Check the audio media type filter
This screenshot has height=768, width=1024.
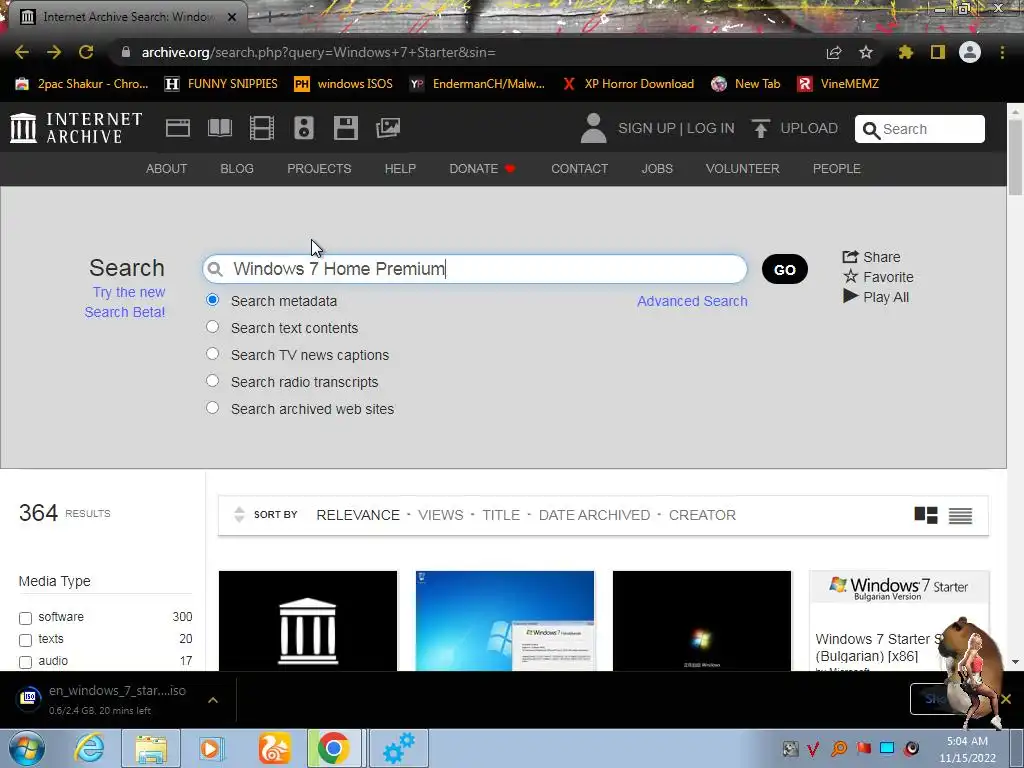tap(25, 662)
